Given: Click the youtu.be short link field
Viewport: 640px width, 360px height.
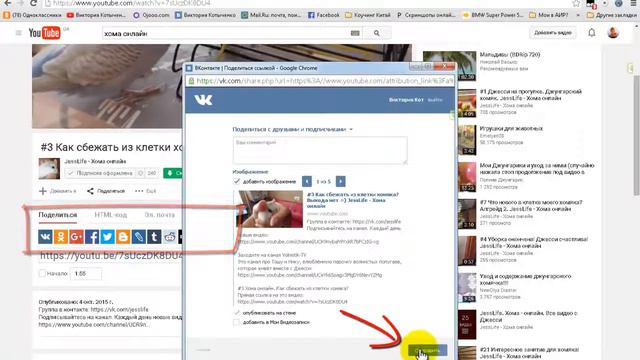Looking at the screenshot, I should (111, 256).
